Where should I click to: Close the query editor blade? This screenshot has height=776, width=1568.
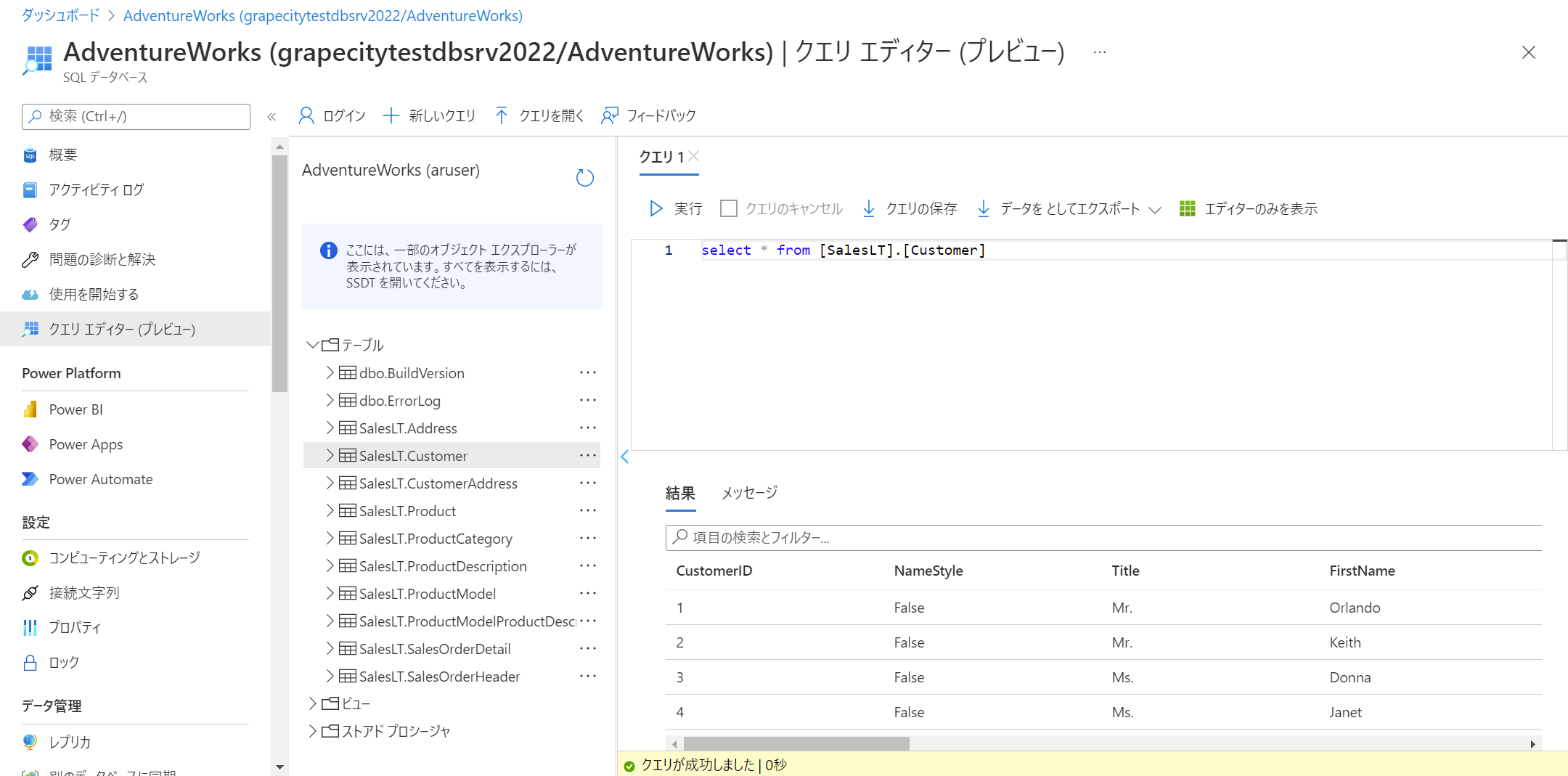click(1529, 52)
